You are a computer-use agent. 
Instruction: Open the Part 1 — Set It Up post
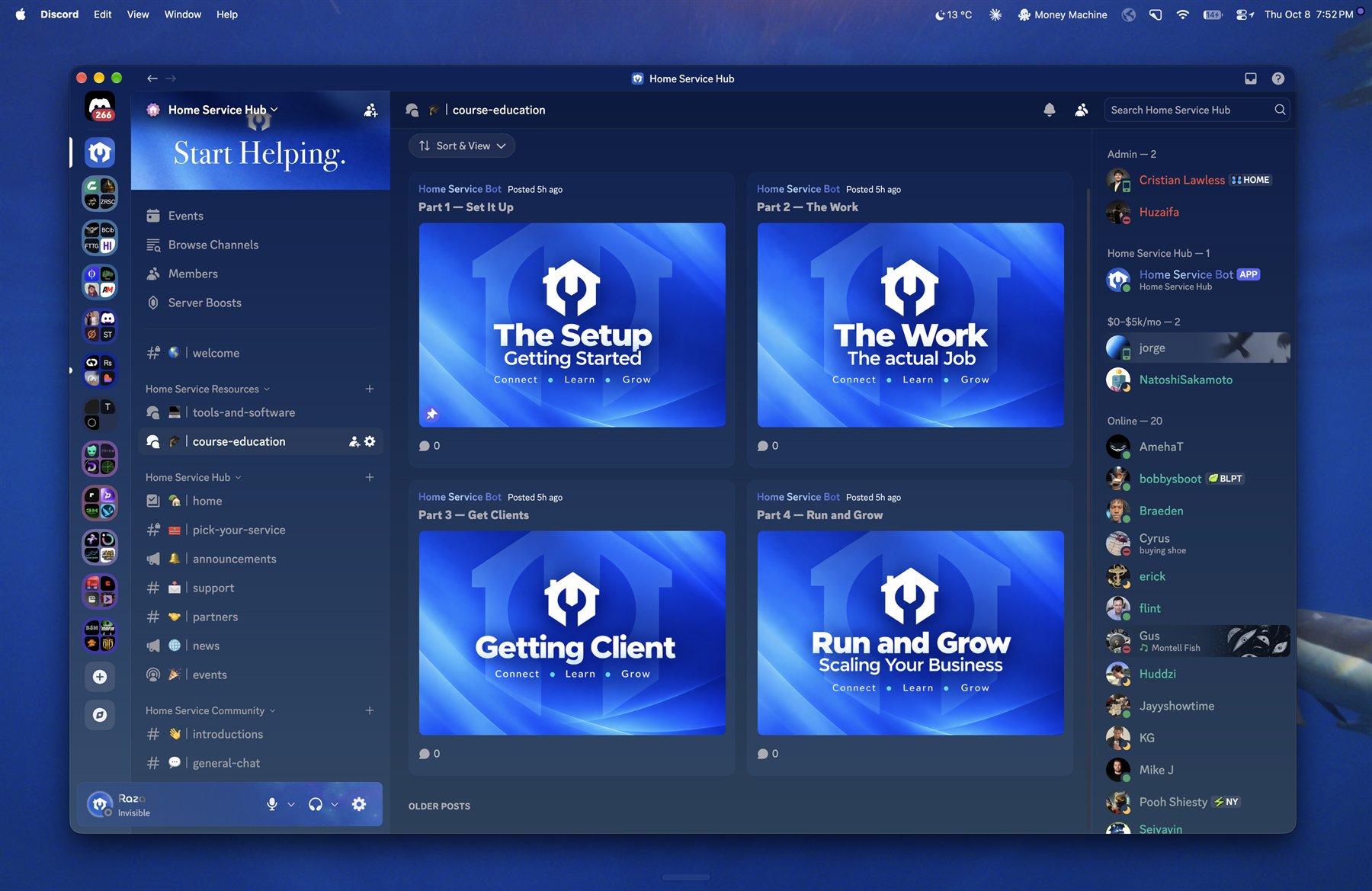tap(572, 319)
